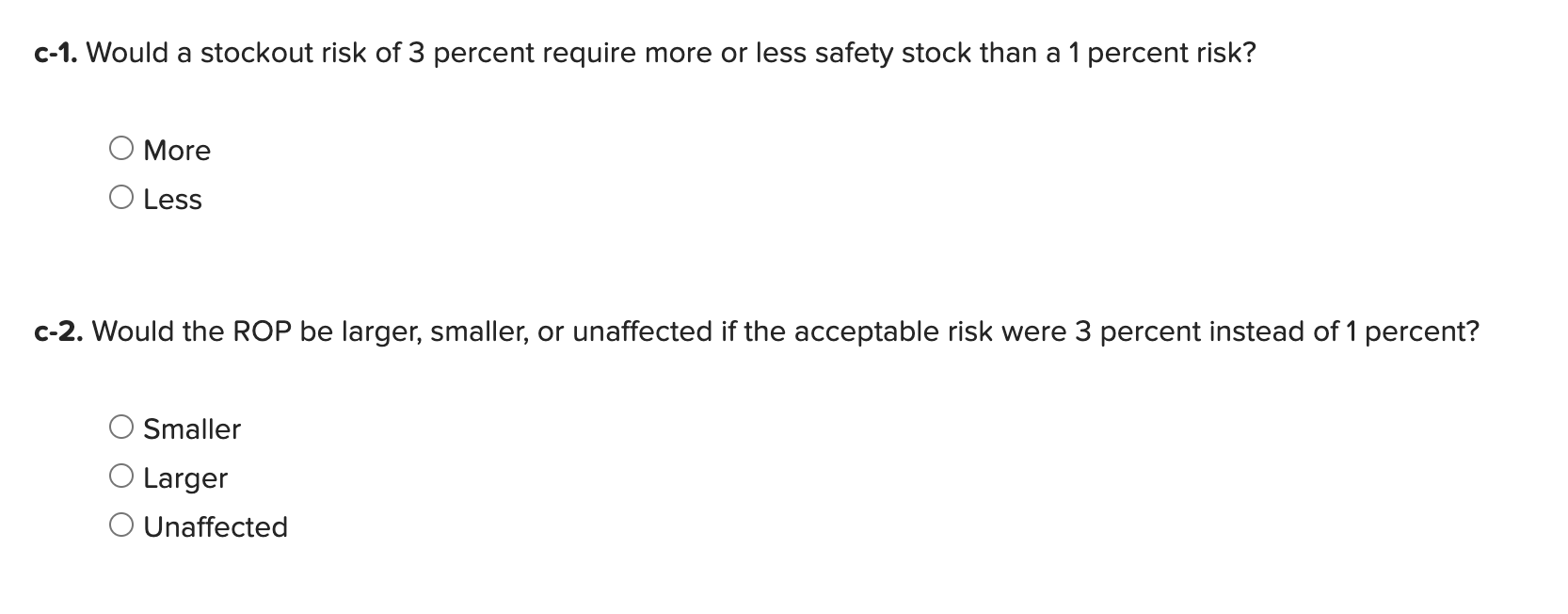This screenshot has width=1568, height=614.
Task: Click the "Smaller" label text
Action: click(192, 428)
